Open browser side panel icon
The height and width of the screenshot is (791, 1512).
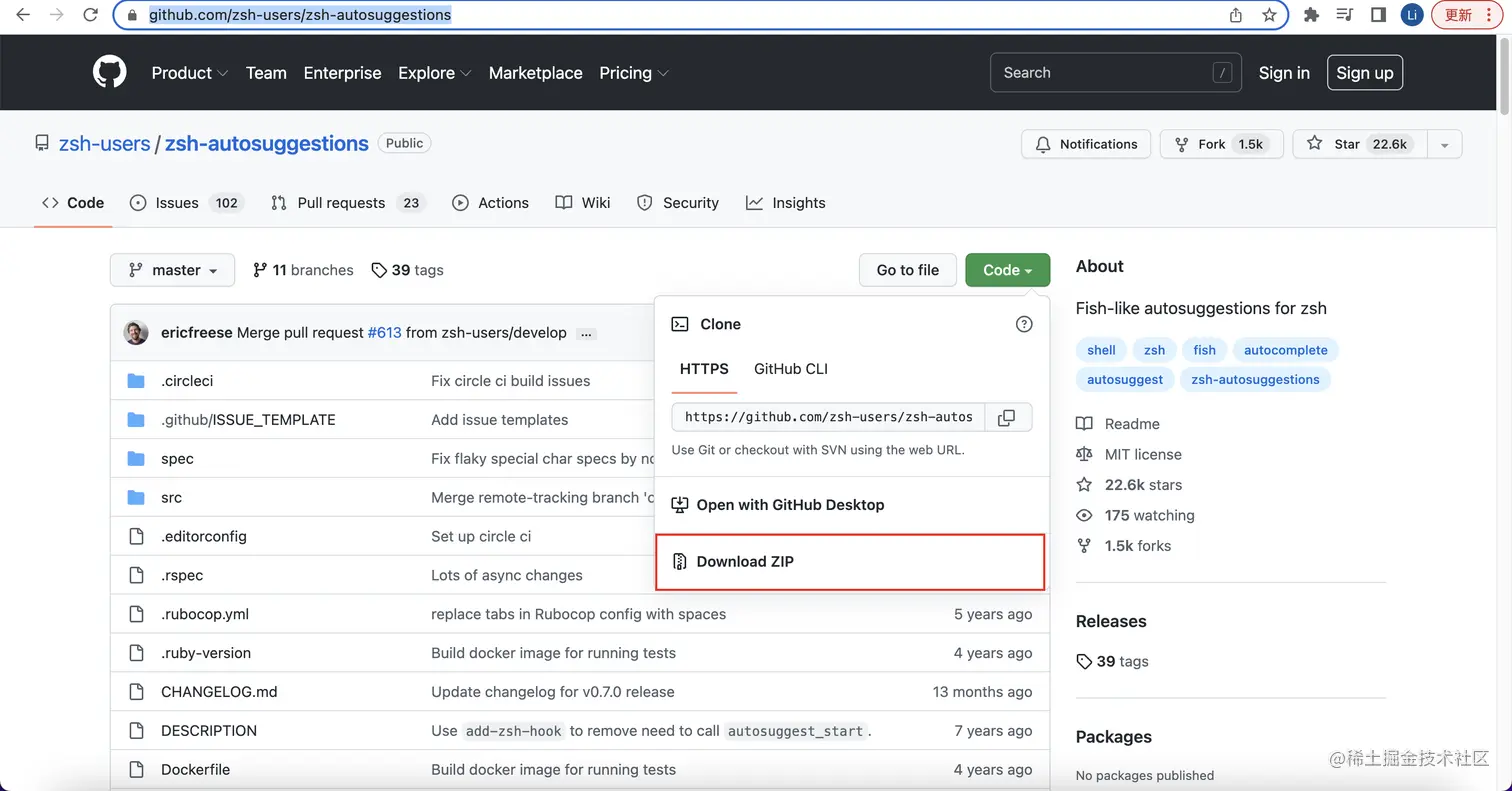point(1378,15)
